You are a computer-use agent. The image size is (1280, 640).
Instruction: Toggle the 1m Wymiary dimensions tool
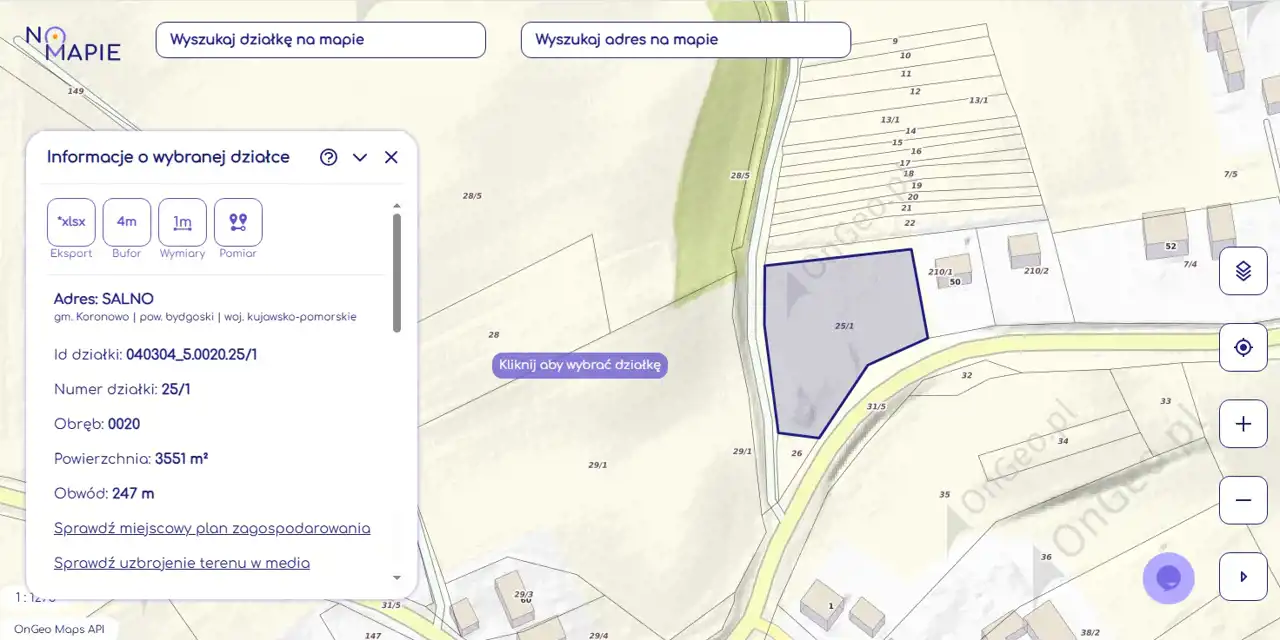click(182, 222)
